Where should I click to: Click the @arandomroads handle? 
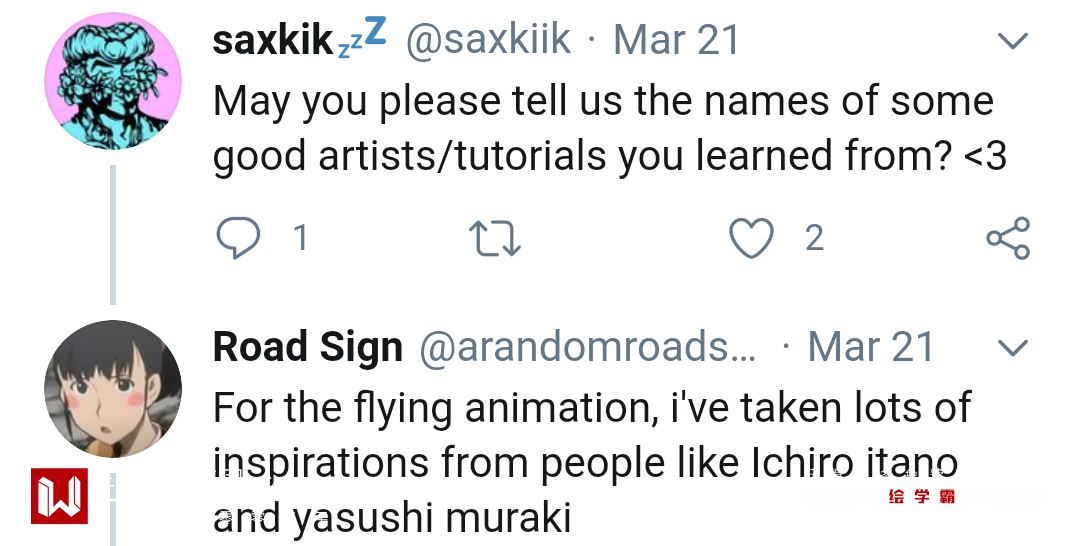click(588, 347)
